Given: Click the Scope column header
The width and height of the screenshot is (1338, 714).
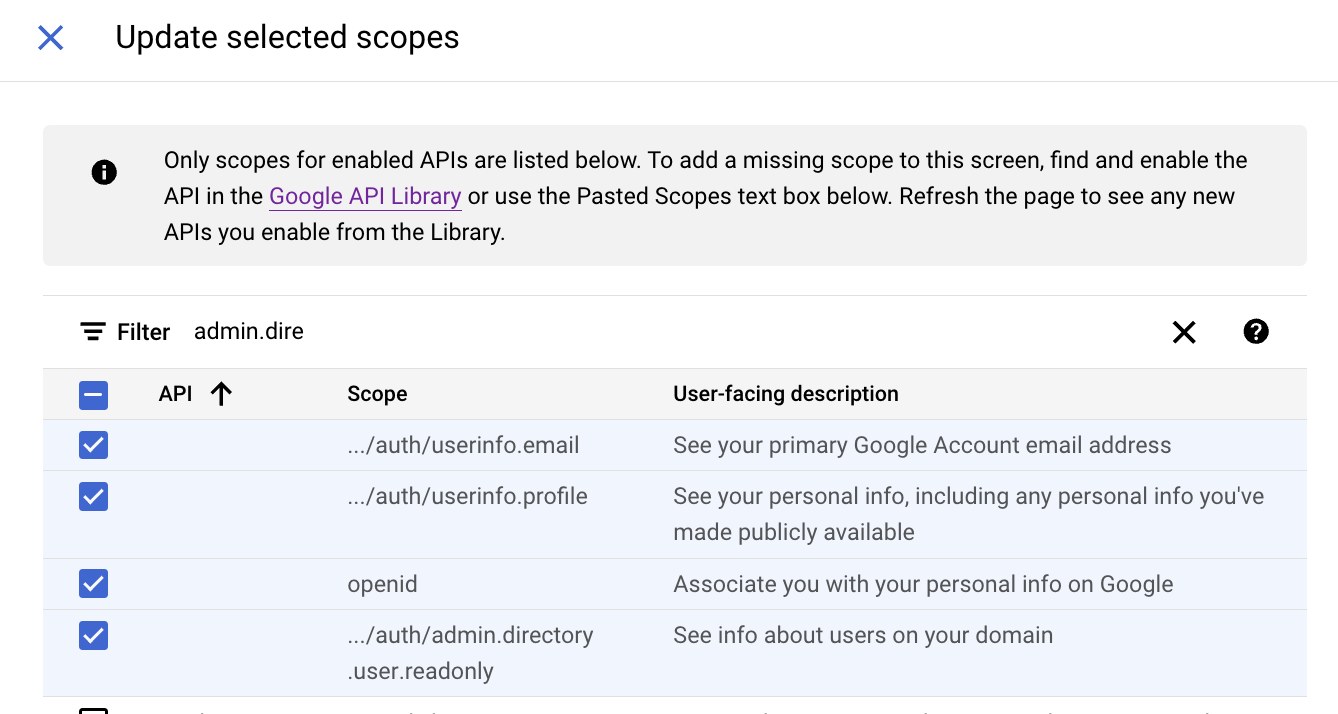Looking at the screenshot, I should click(x=377, y=394).
